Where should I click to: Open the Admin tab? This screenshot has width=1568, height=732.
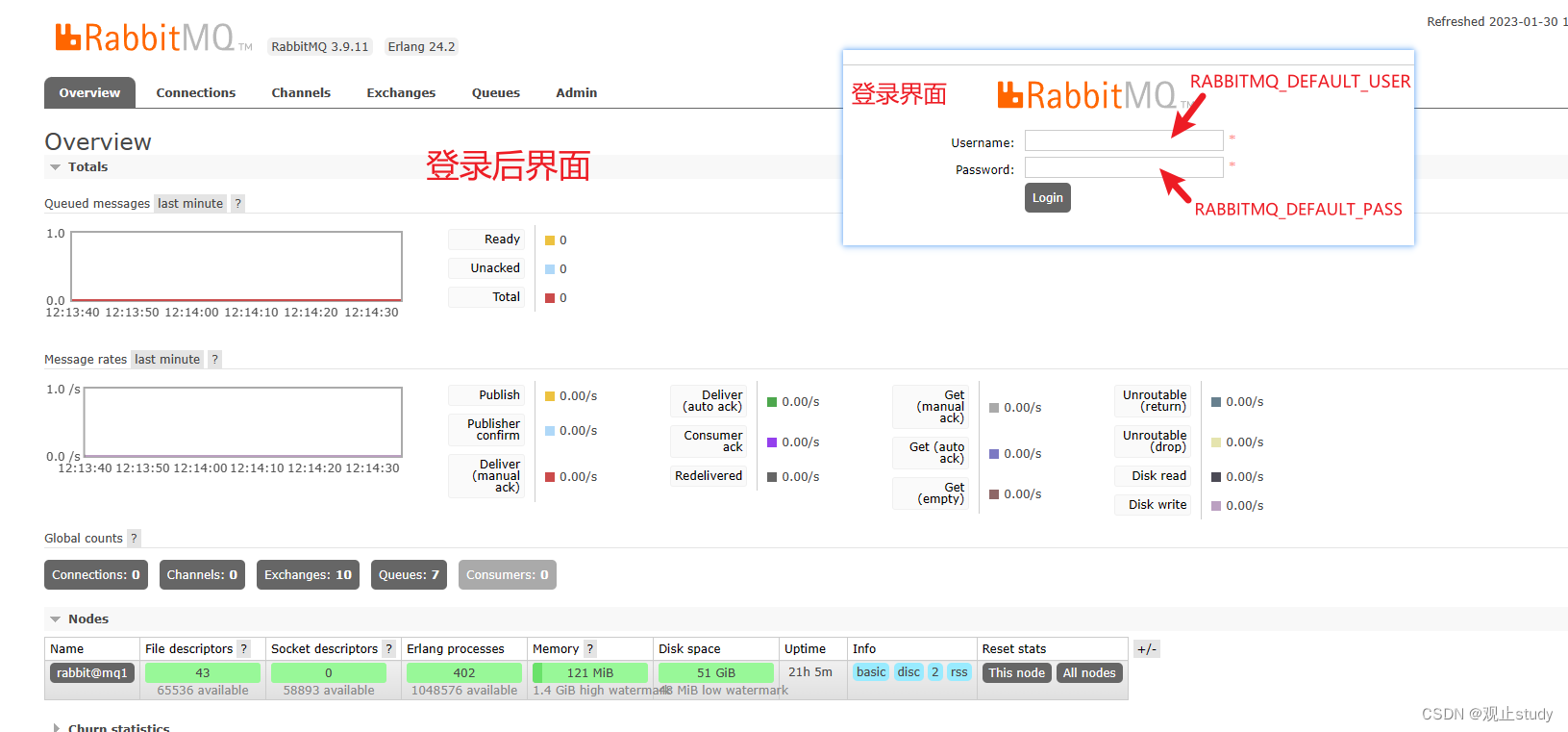pos(577,92)
